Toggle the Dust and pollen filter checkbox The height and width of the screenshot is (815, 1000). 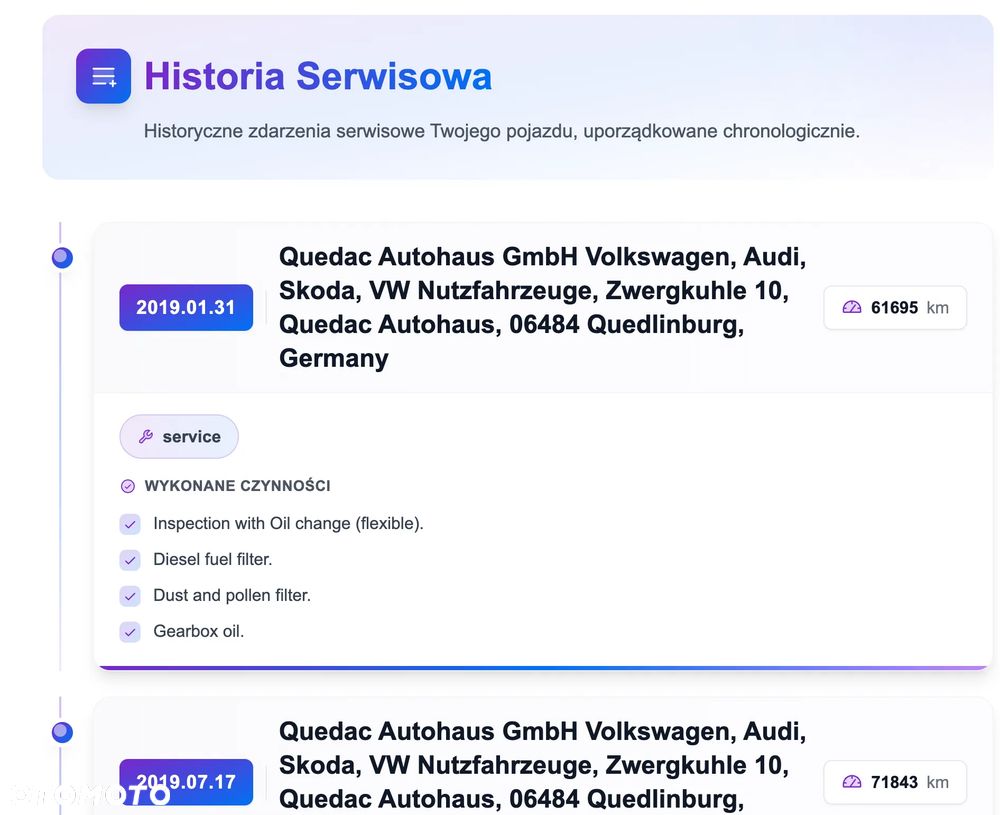(x=130, y=596)
